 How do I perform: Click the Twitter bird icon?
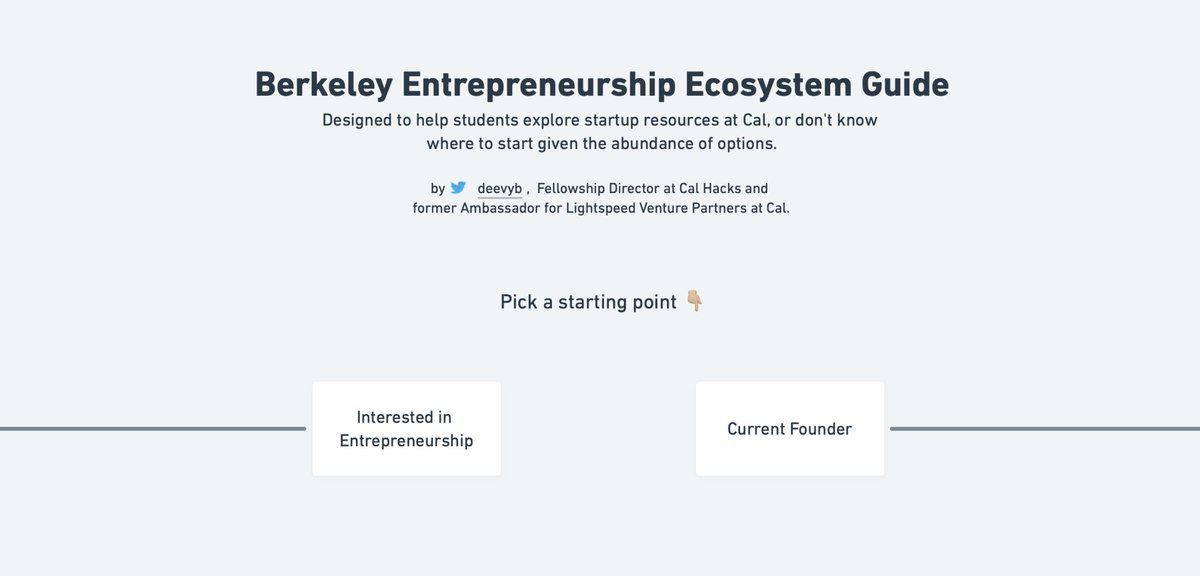point(458,188)
